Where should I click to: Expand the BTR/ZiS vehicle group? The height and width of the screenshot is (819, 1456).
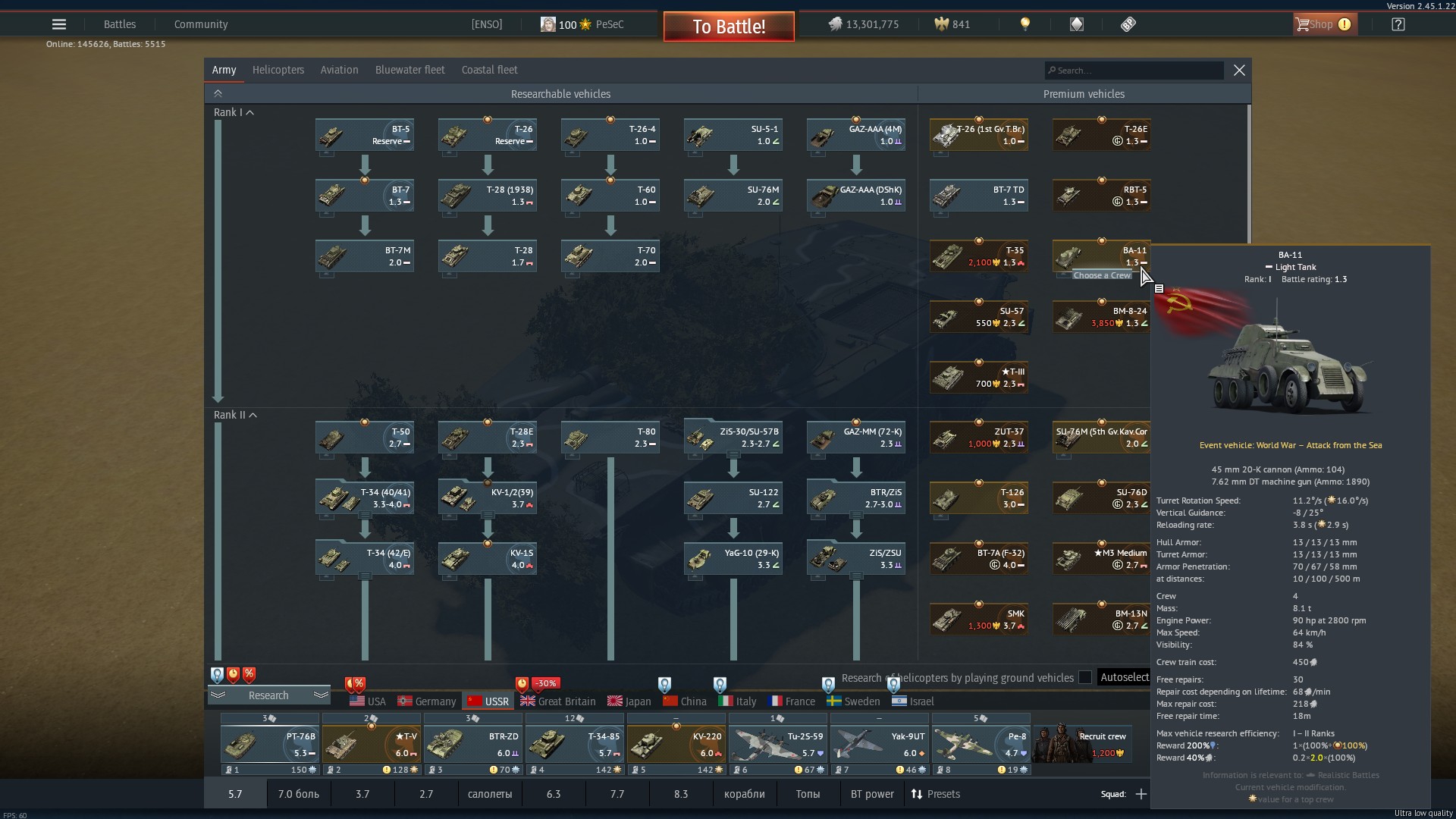coord(856,498)
